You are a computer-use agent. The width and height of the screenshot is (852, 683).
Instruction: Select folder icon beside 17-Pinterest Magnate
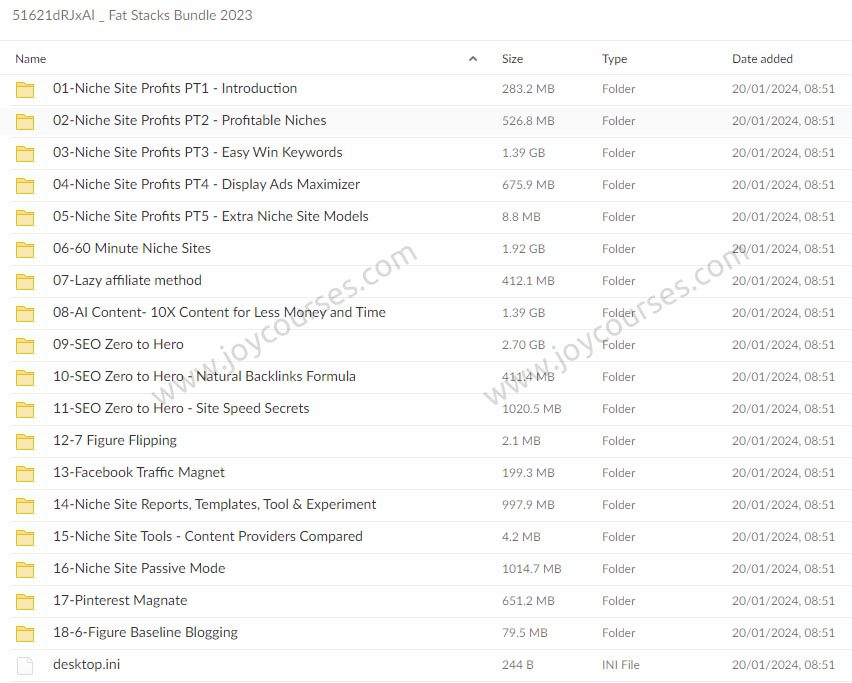tap(24, 601)
